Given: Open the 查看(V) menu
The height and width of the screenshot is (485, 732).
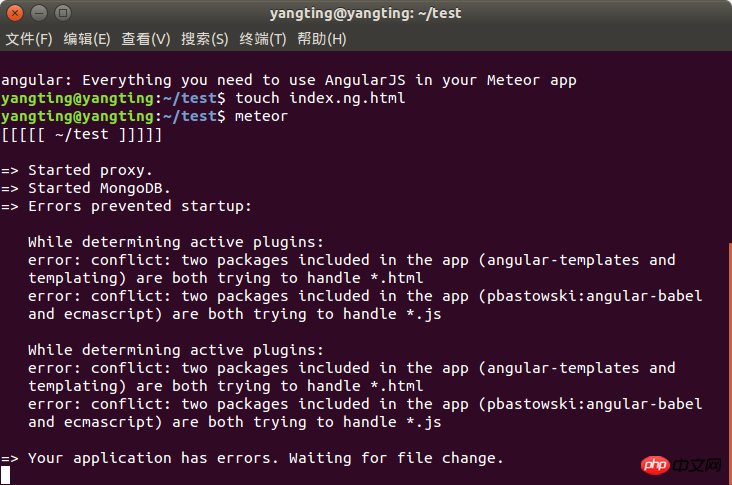Looking at the screenshot, I should [146, 39].
